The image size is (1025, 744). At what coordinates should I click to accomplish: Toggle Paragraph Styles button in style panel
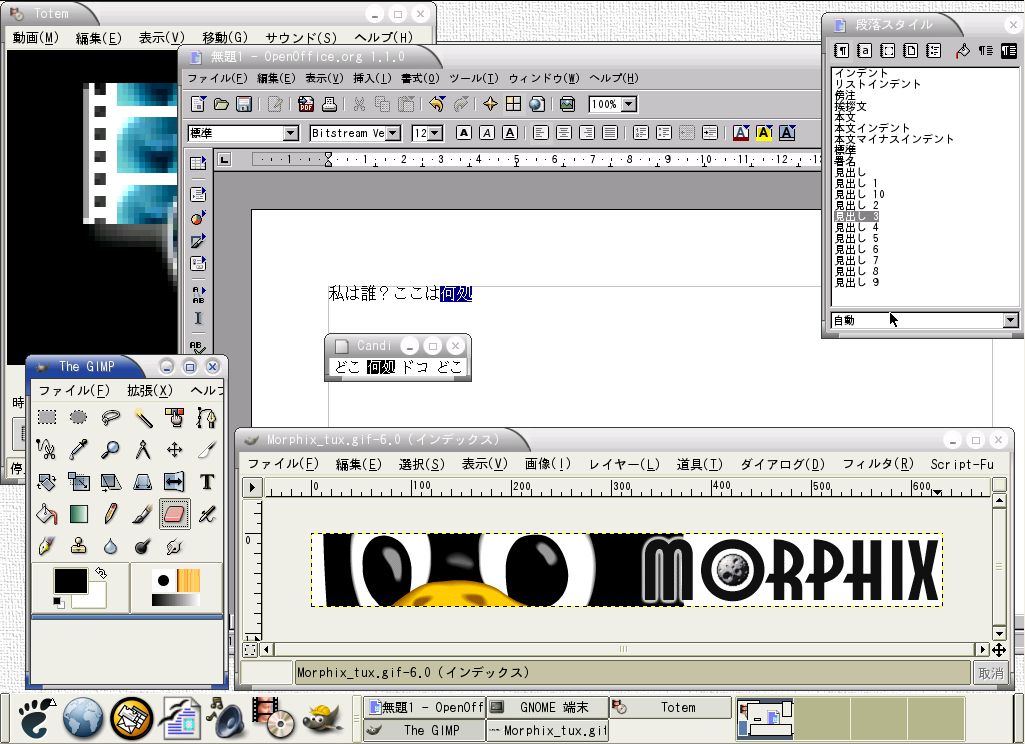pos(842,50)
